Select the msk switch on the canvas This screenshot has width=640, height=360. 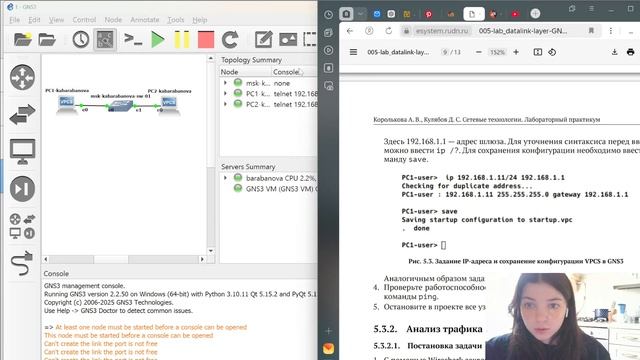click(120, 106)
